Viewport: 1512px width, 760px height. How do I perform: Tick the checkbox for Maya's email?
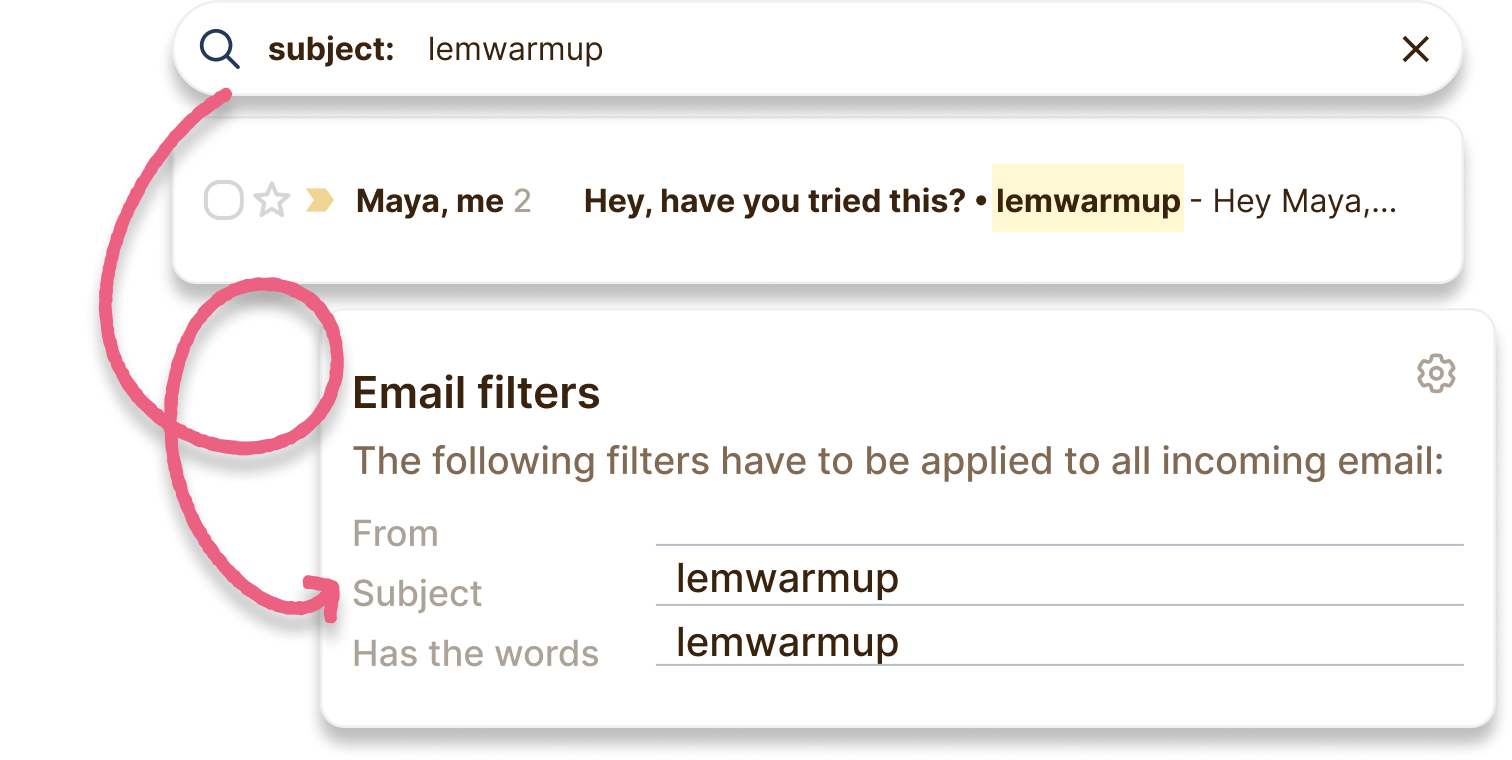[x=224, y=201]
